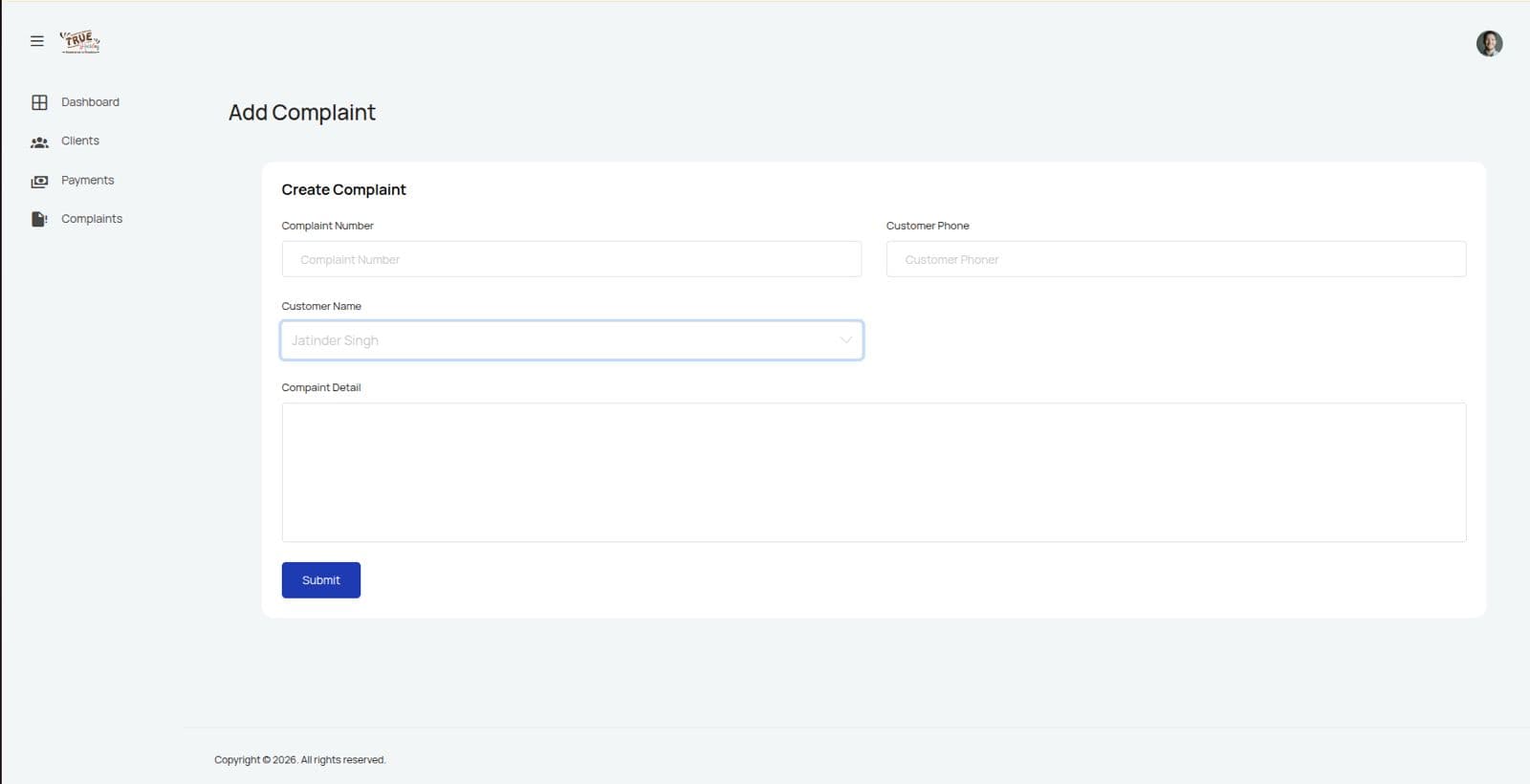
Task: Click the Customer Phone field label
Action: pos(928,226)
